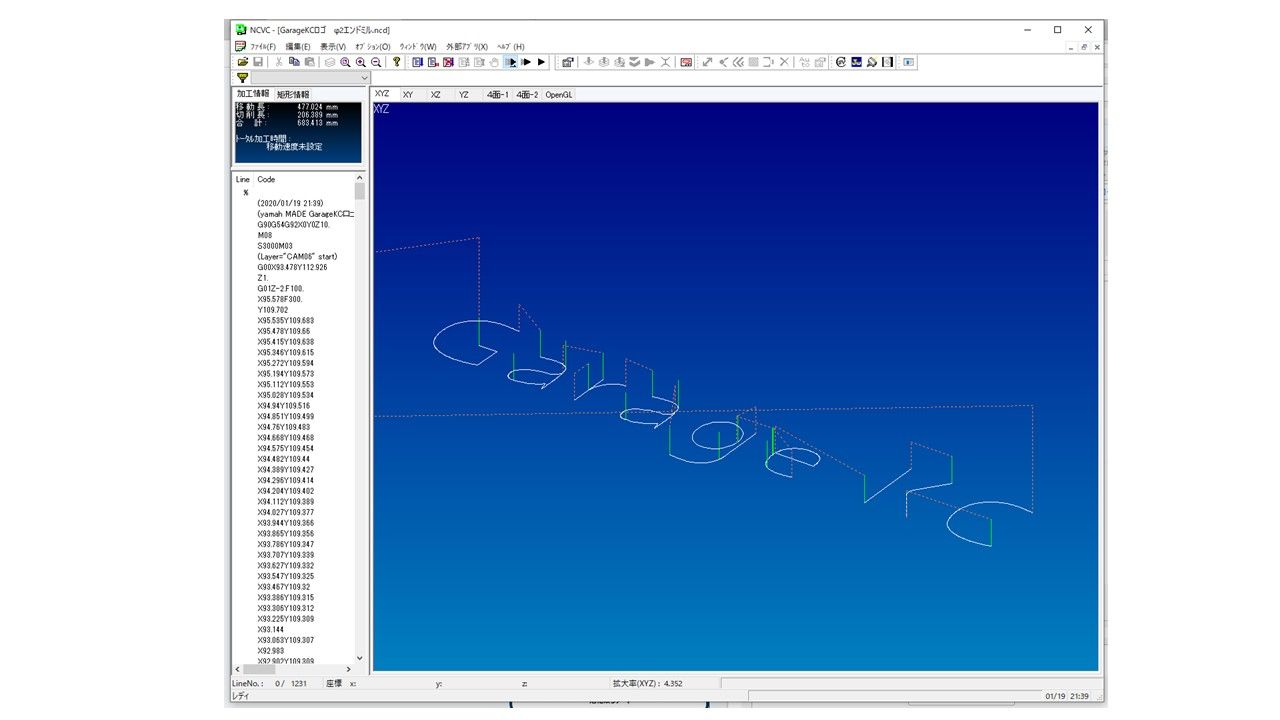Screen dimensions: 1280x720
Task: Select the YZ view tab
Action: (463, 94)
